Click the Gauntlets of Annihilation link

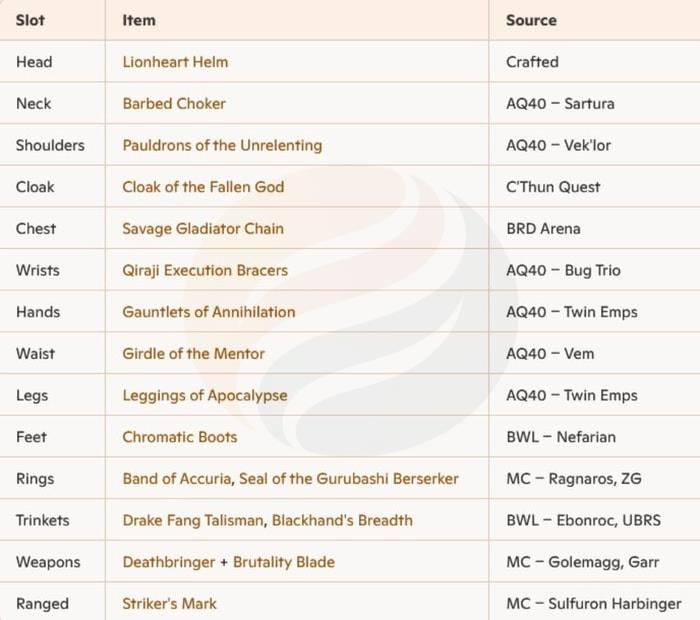209,312
